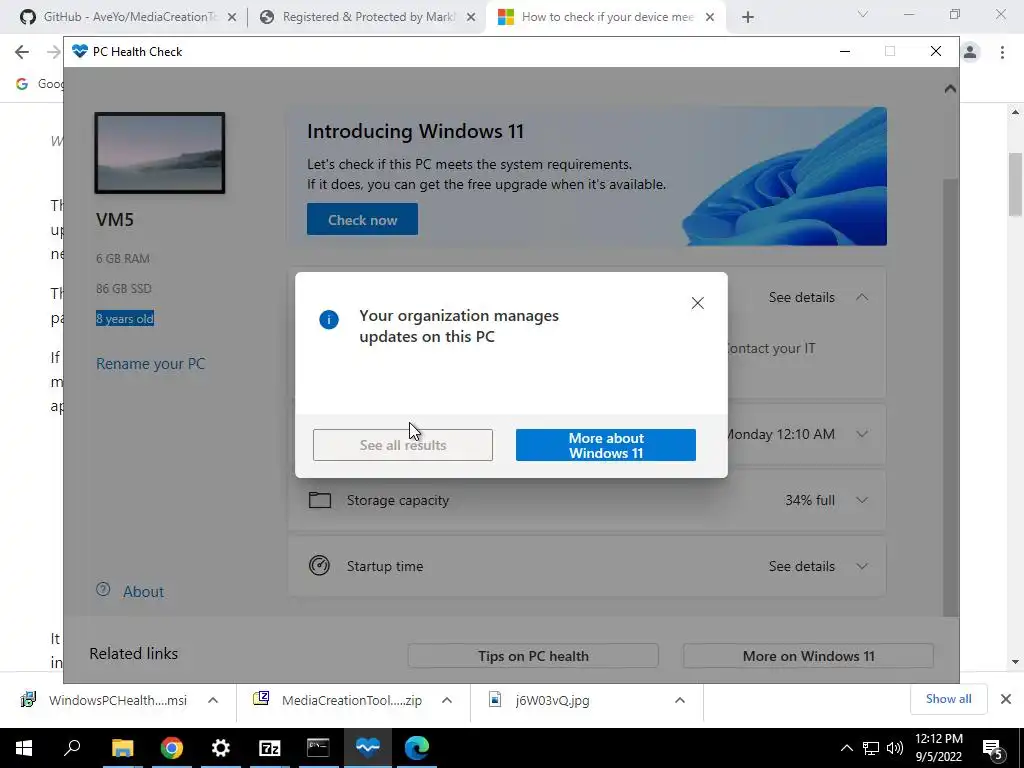Open File Explorer from taskbar

(x=122, y=748)
